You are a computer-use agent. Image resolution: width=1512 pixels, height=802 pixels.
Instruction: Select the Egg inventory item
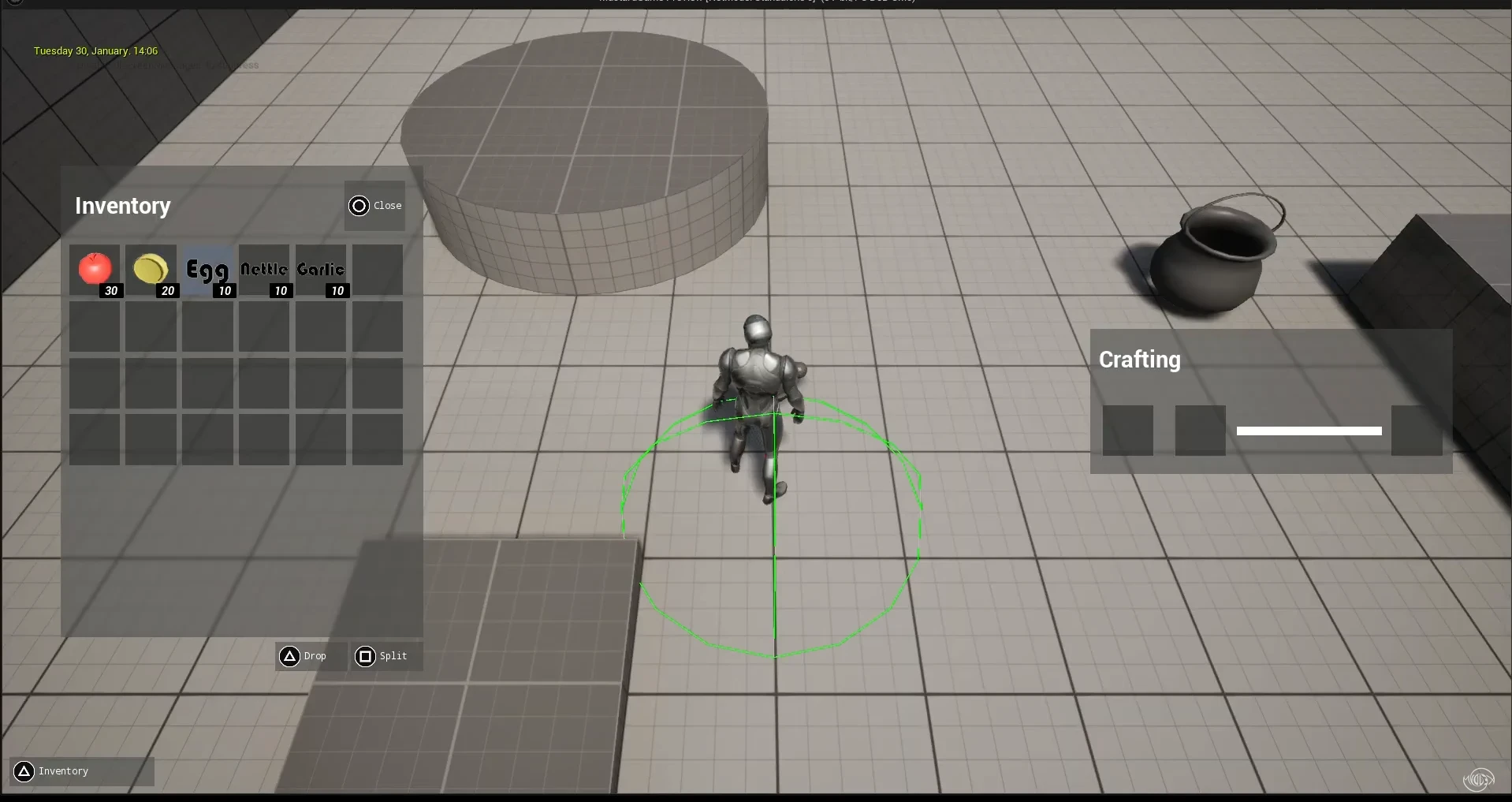(x=207, y=270)
